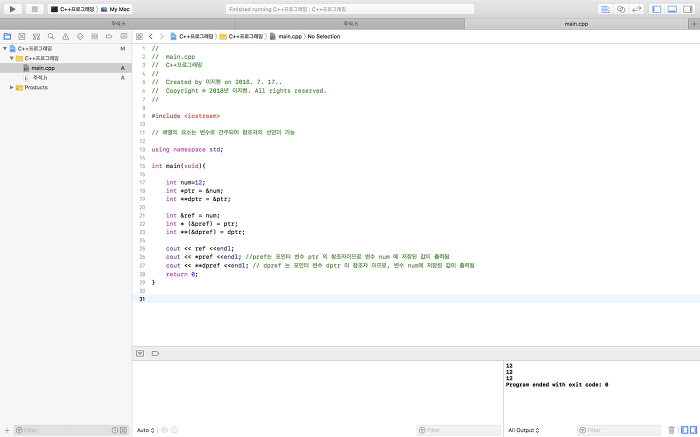
Task: Switch to the Standard editor layout
Action: point(605,9)
